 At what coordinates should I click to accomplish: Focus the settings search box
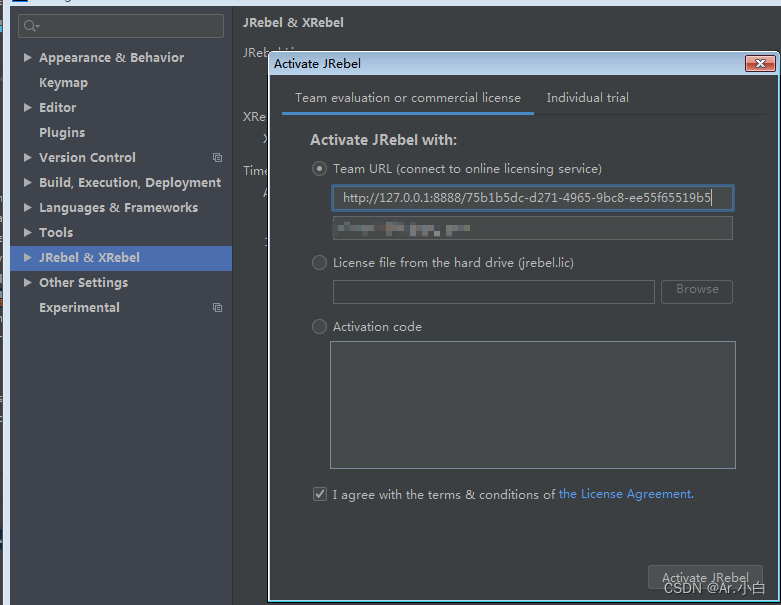[121, 26]
